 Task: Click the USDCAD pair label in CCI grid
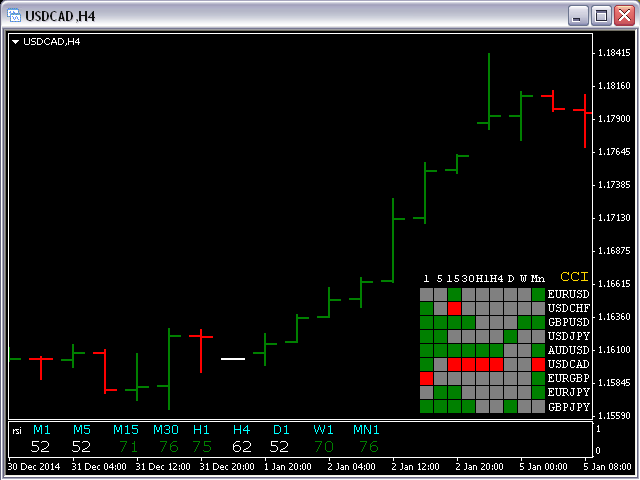tap(569, 364)
